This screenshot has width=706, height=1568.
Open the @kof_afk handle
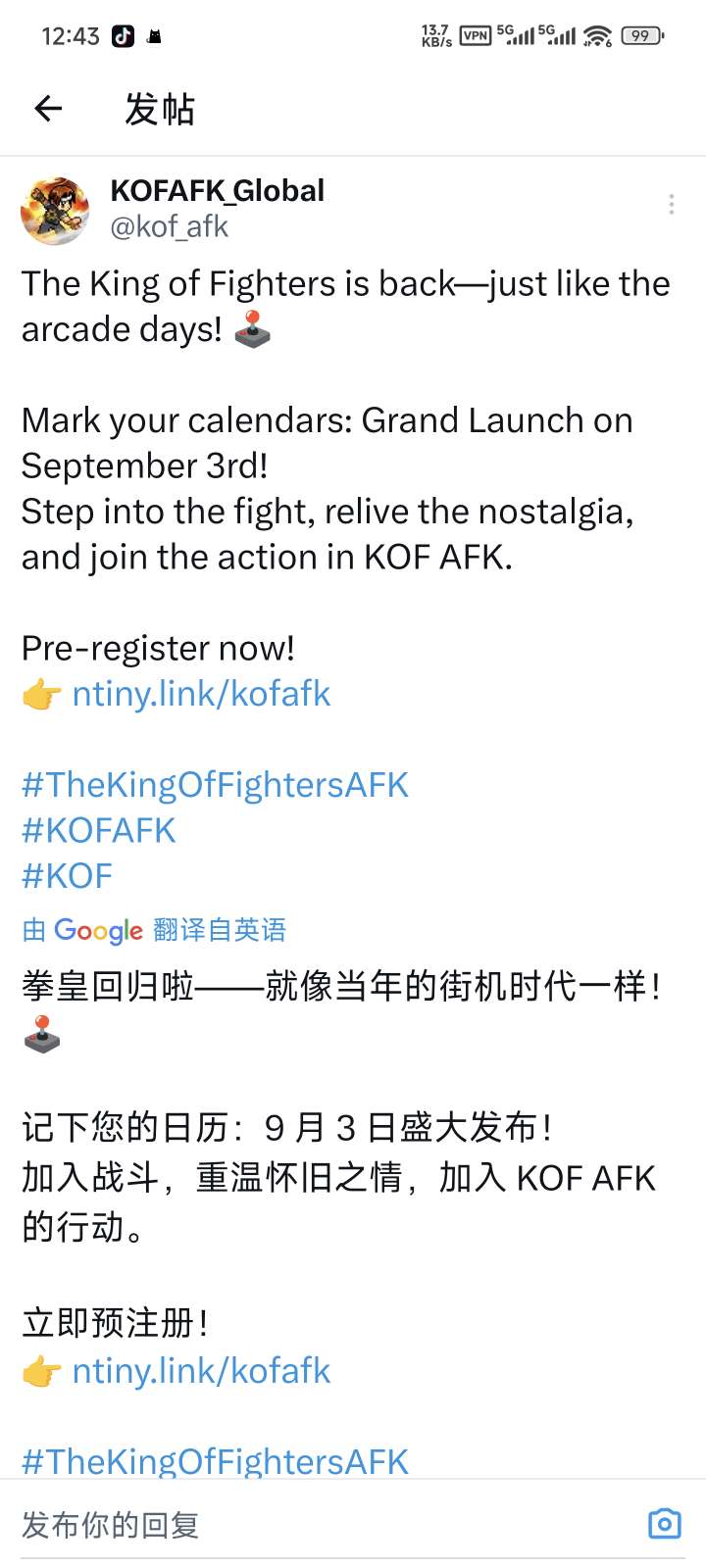[169, 227]
